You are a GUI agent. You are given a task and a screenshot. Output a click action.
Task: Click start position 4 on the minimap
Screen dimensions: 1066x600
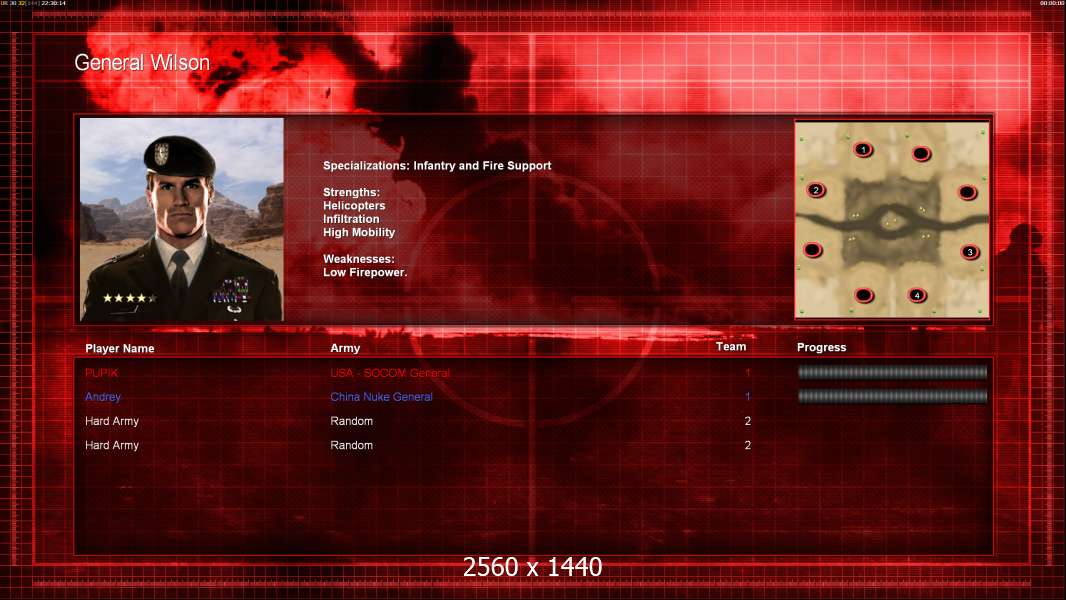pos(917,296)
